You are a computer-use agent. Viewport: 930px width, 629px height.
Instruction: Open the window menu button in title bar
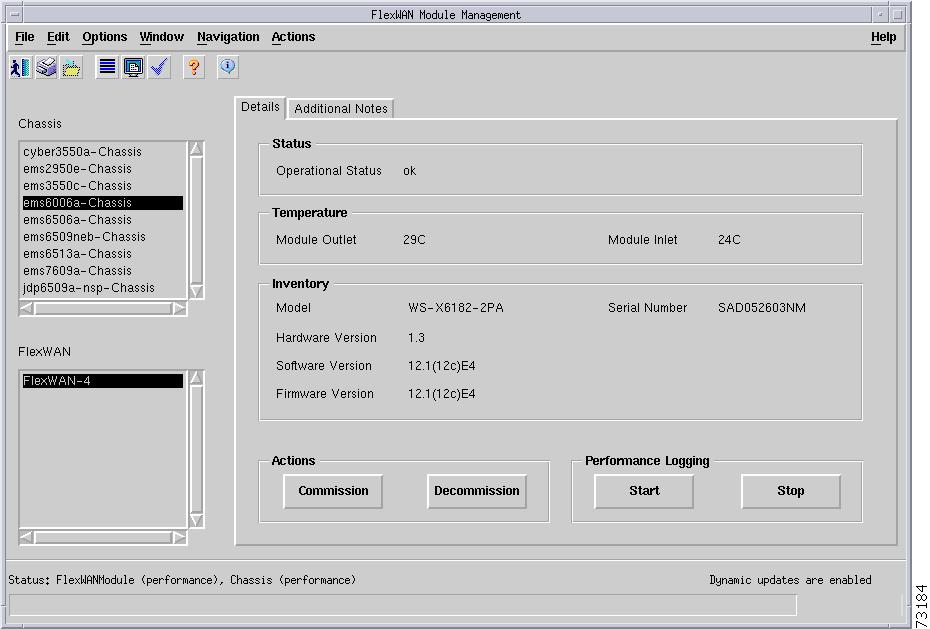tap(15, 14)
